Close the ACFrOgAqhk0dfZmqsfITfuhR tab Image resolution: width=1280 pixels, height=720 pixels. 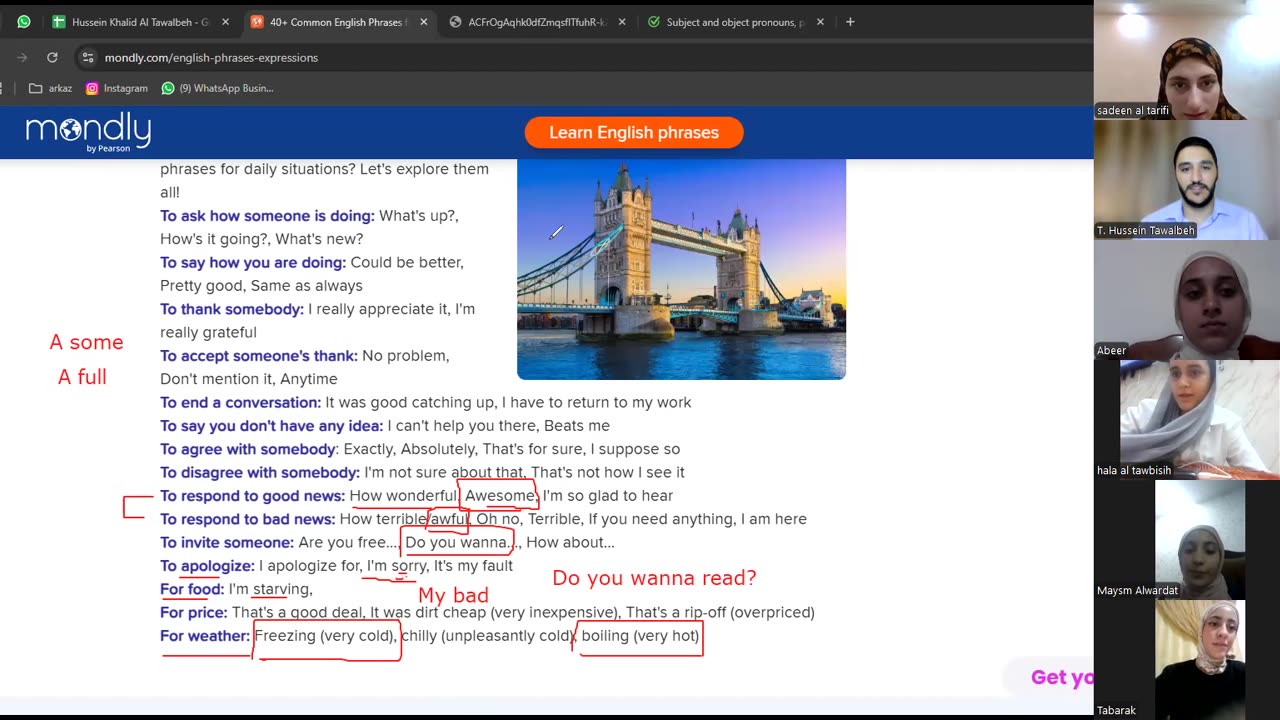622,22
